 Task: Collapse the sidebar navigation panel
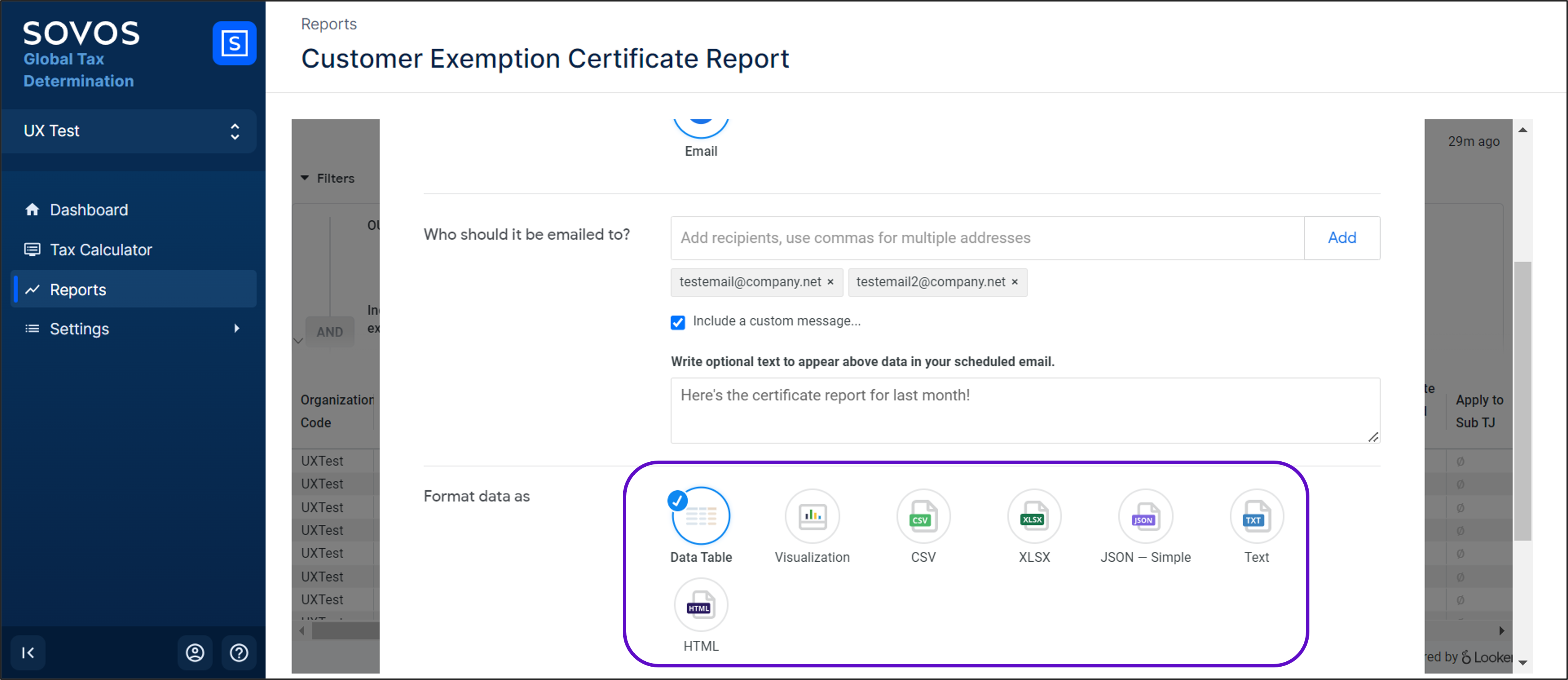[x=28, y=653]
